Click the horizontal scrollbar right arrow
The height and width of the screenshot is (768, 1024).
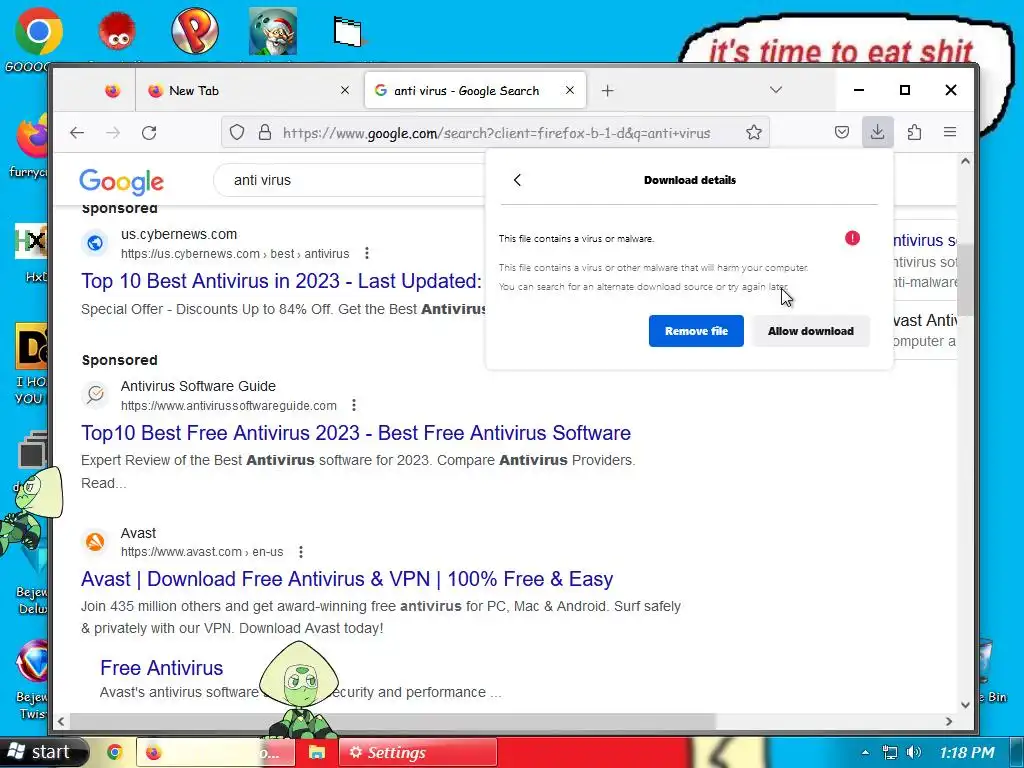(949, 721)
